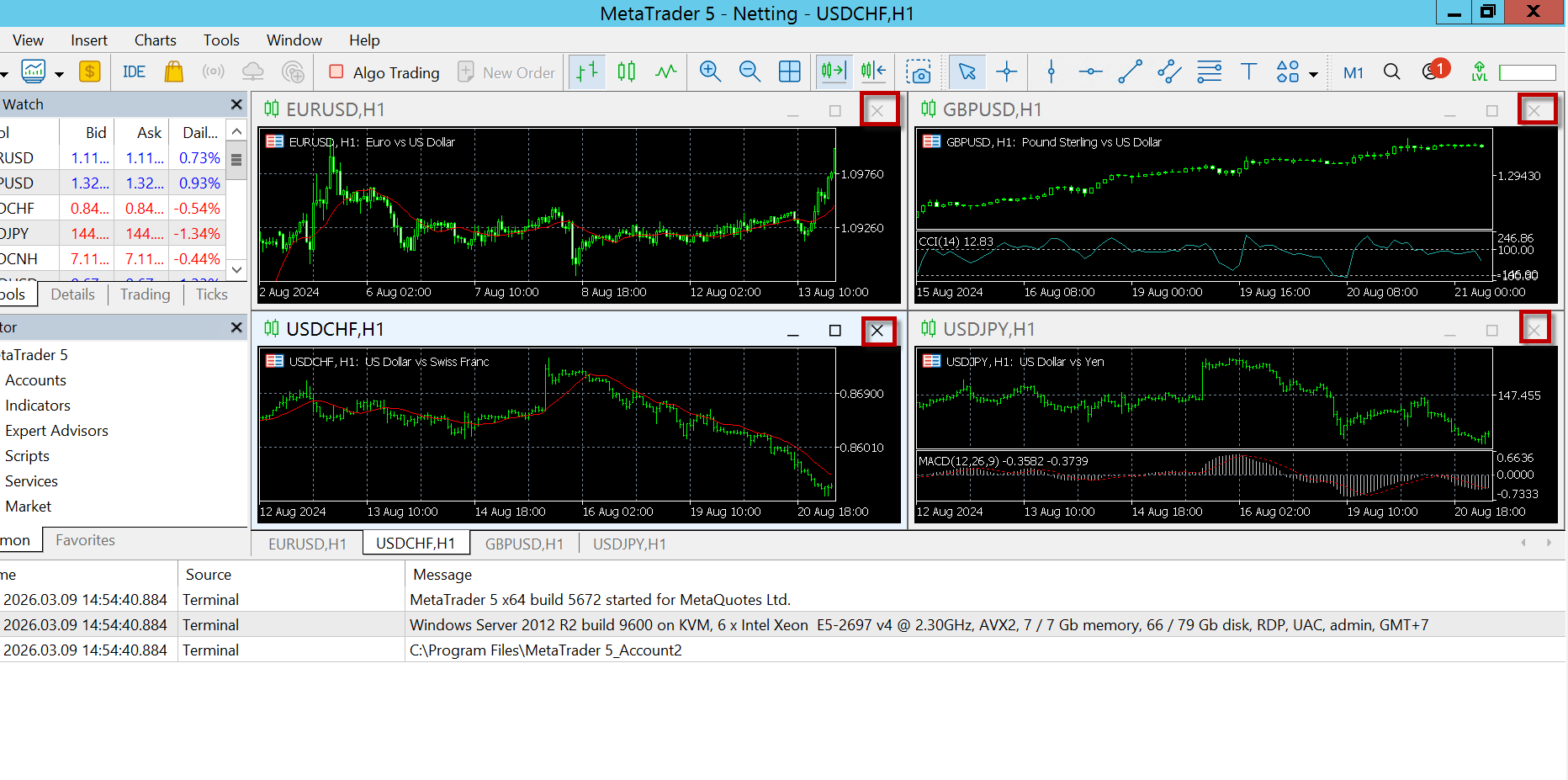Open the MQL5 IDE editor
The width and height of the screenshot is (1568, 780).
click(134, 72)
